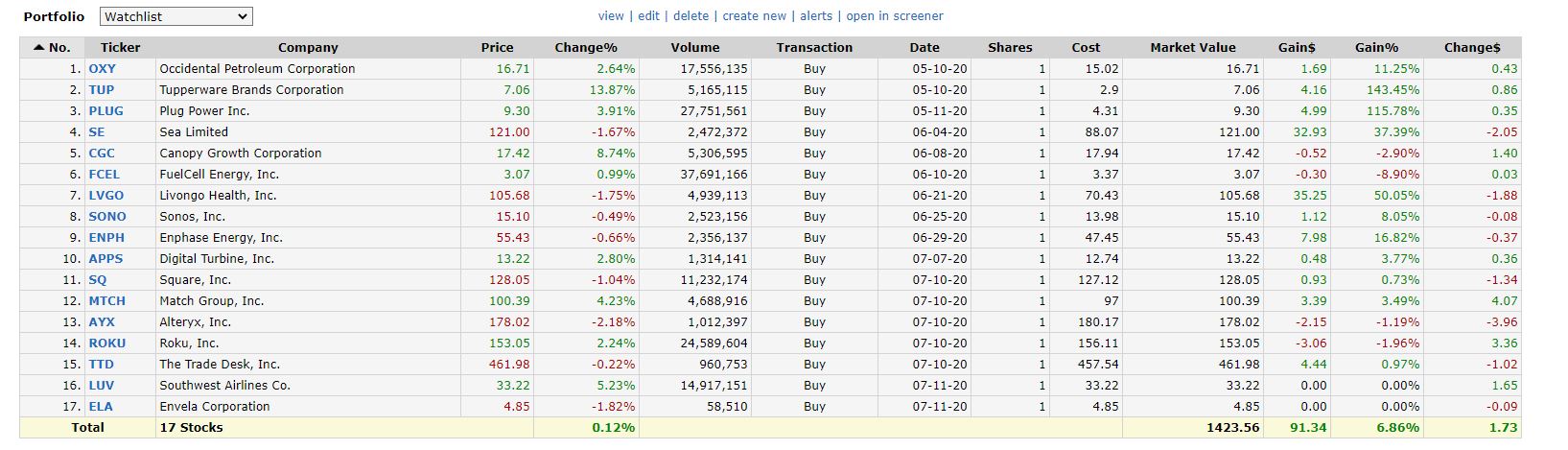Sort table by Ticker column header

(120, 47)
